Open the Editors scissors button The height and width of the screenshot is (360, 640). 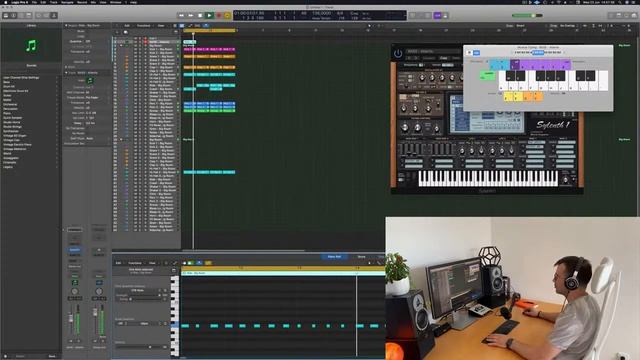(54, 16)
